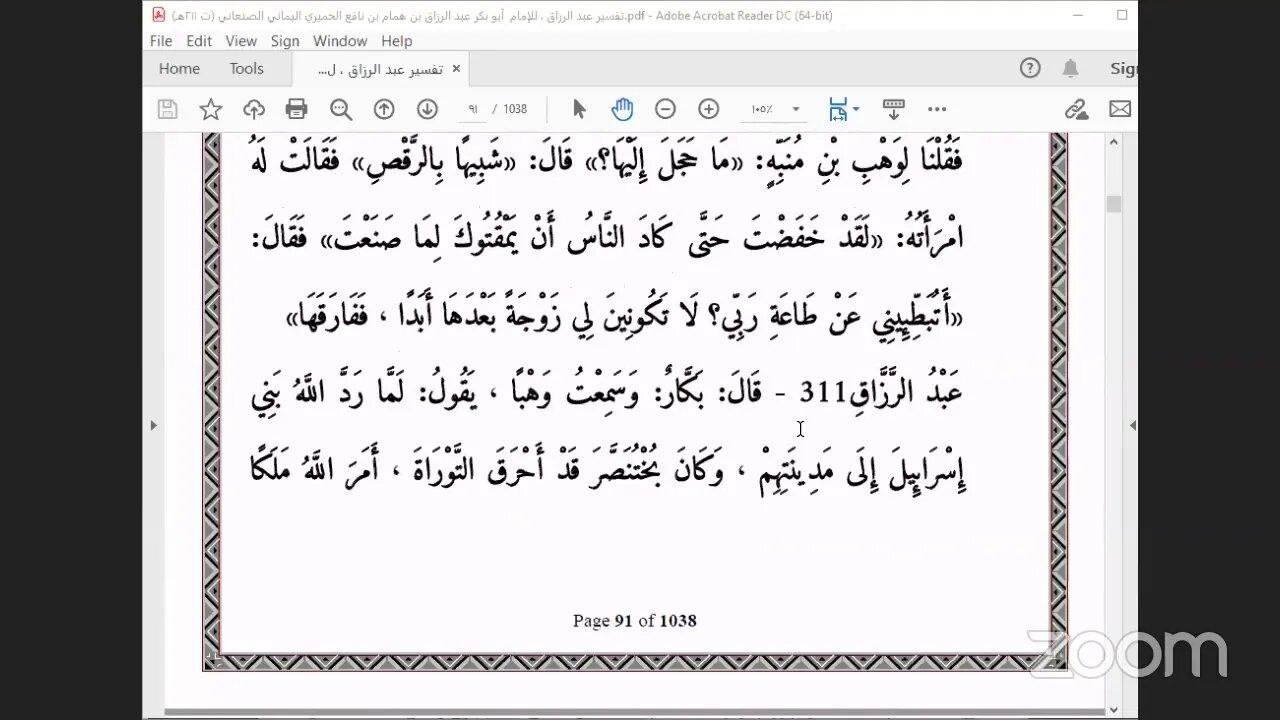This screenshot has height=720, width=1280.
Task: Select the arrow selection tool
Action: 579,110
